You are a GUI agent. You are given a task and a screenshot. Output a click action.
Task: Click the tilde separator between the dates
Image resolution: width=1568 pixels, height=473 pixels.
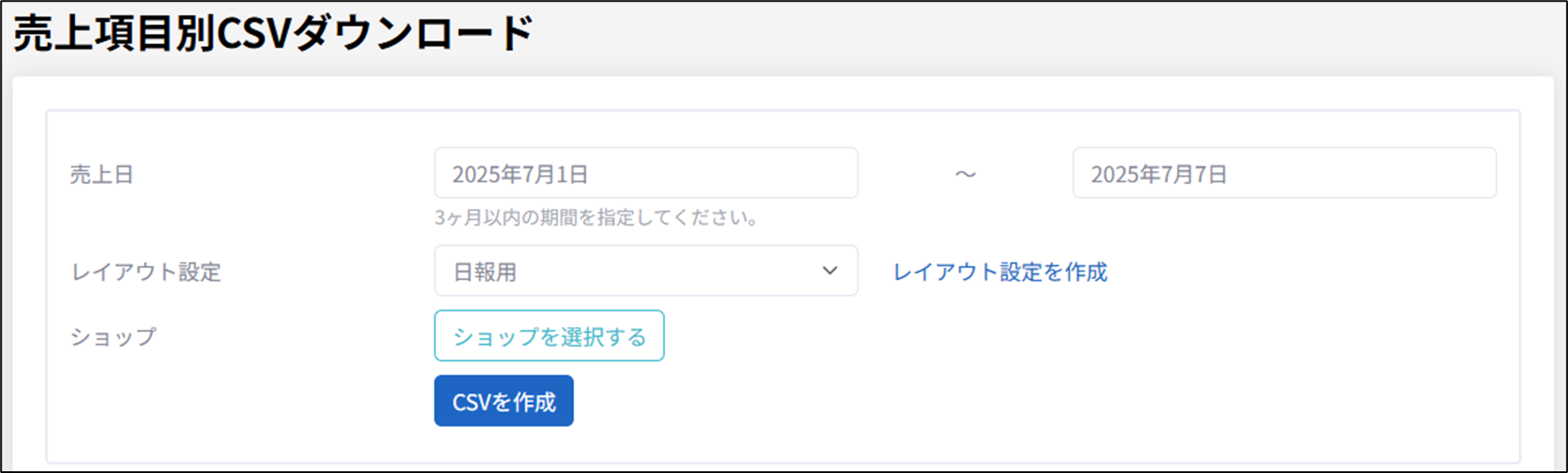[x=965, y=174]
